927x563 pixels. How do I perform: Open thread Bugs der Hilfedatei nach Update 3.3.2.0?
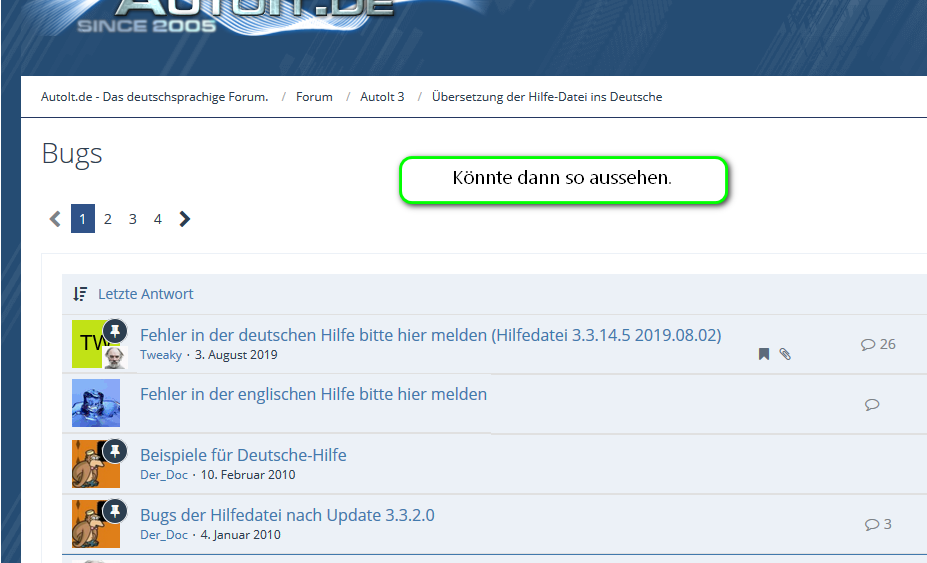tap(287, 515)
